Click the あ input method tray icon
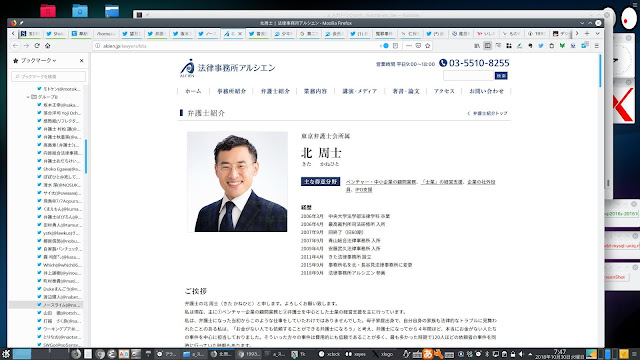This screenshot has height=360, width=640. (428, 354)
